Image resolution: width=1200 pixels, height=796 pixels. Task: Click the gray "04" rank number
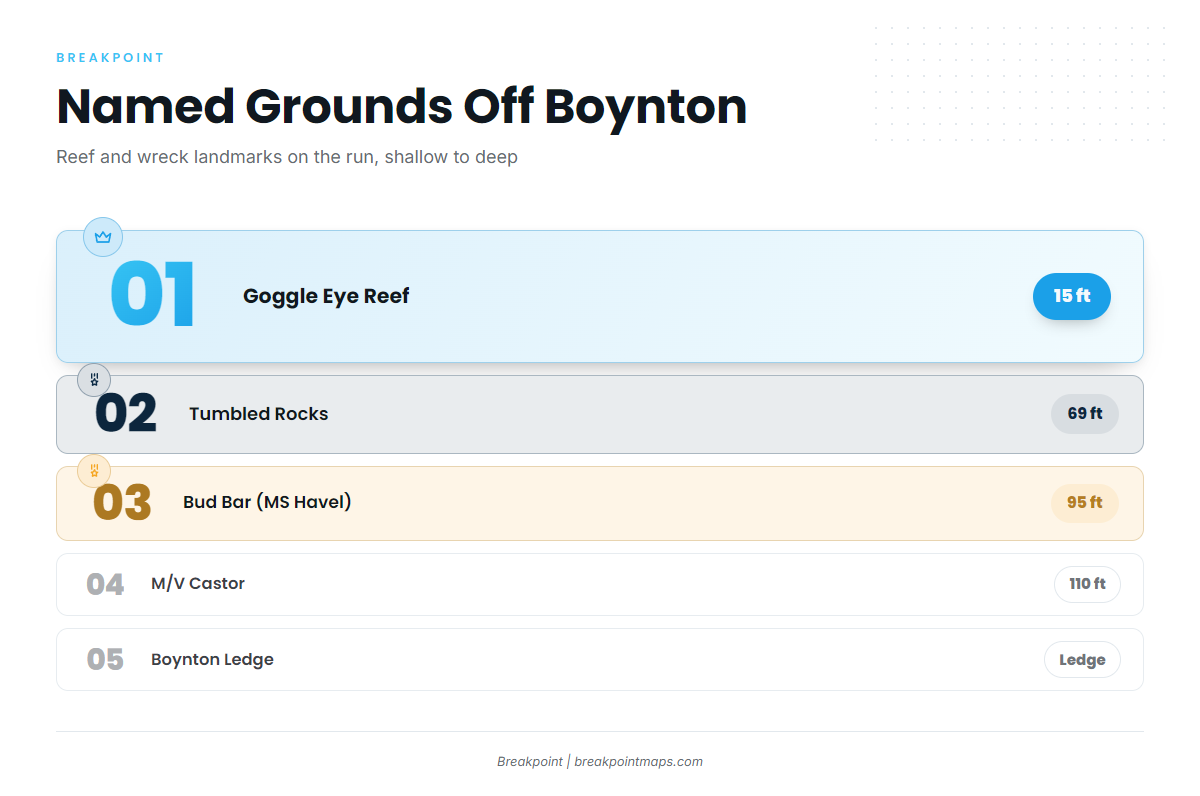pyautogui.click(x=105, y=584)
